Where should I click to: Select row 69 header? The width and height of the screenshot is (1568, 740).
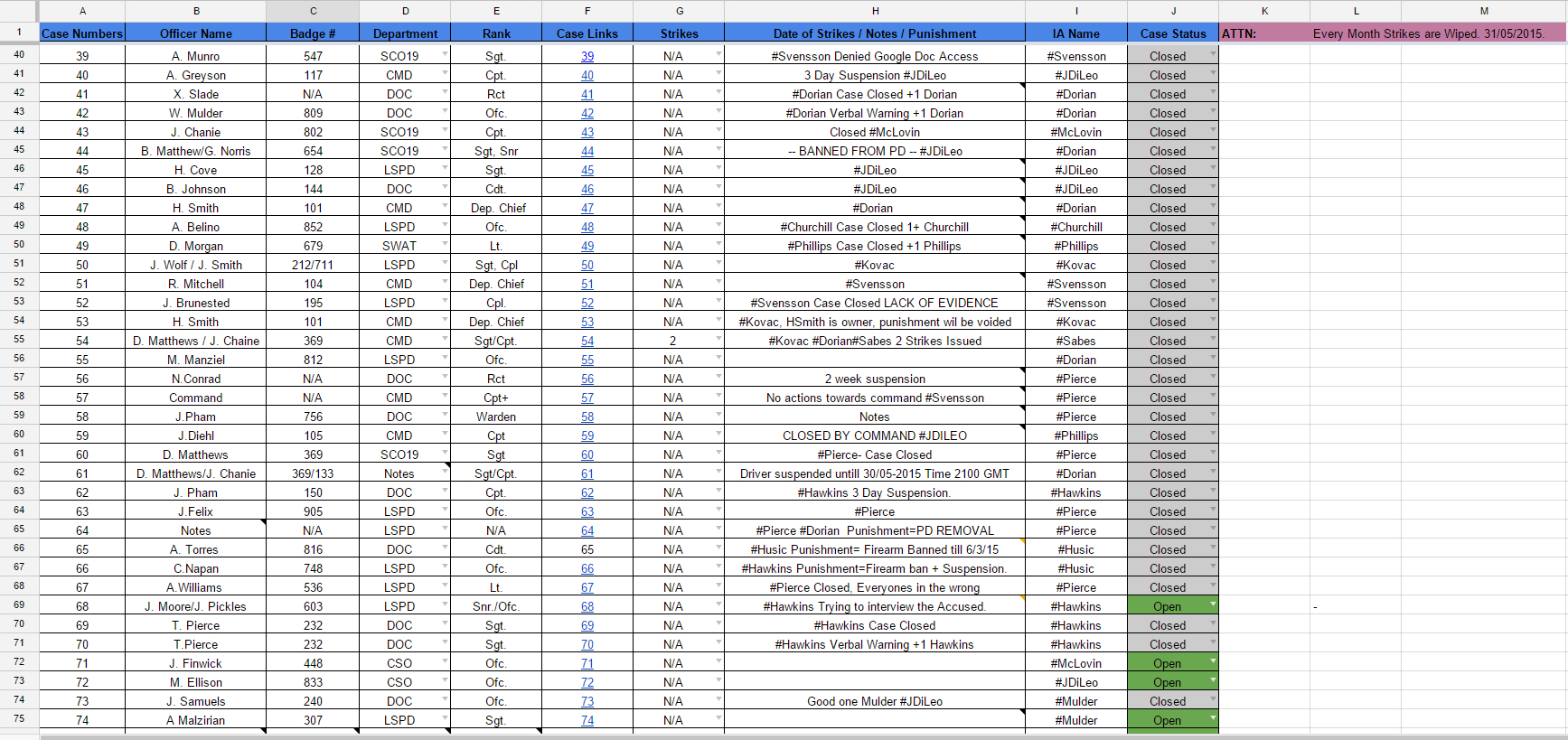(x=19, y=604)
